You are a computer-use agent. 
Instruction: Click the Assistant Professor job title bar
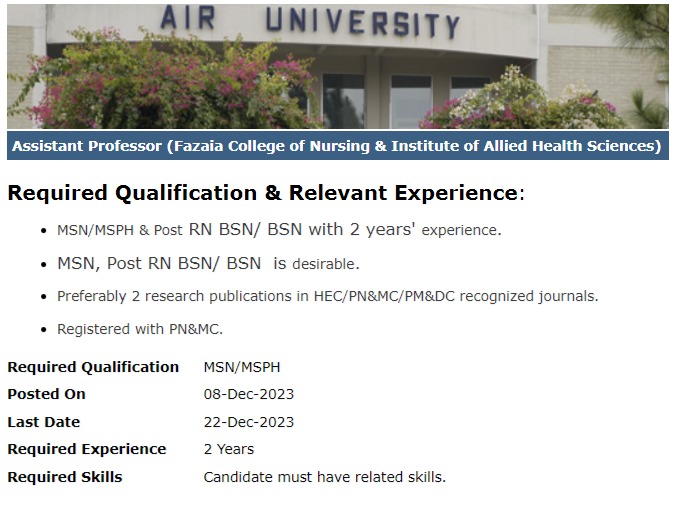click(337, 146)
